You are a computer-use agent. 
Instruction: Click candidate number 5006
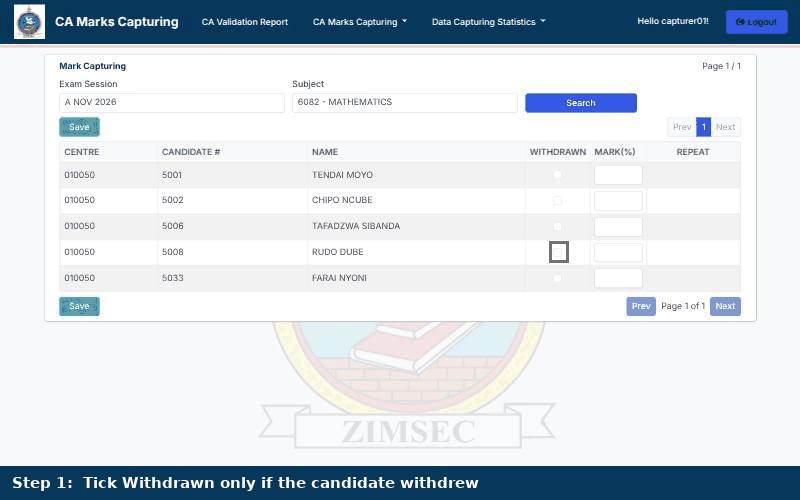[172, 226]
